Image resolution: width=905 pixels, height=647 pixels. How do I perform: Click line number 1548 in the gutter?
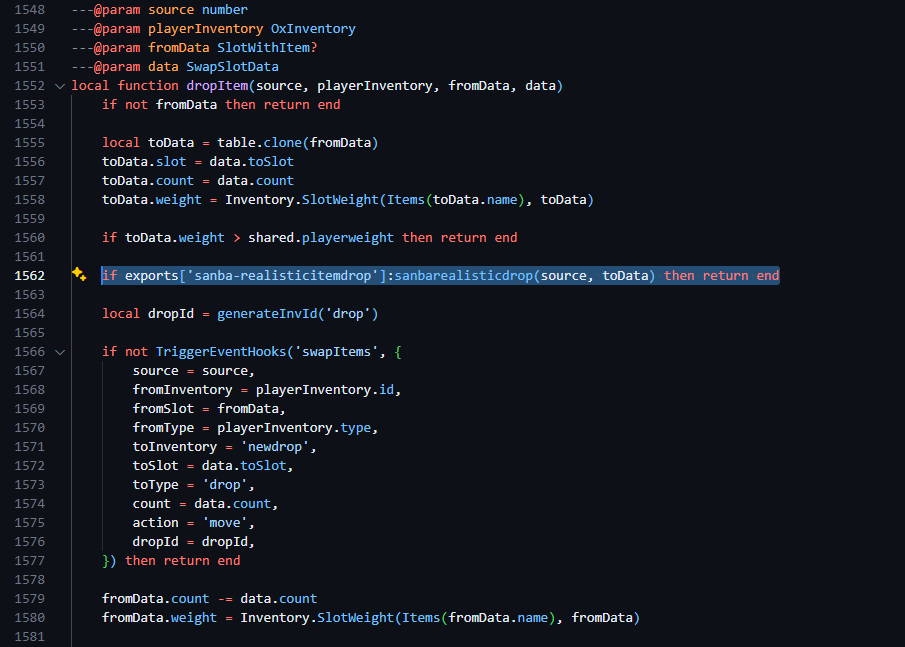pyautogui.click(x=29, y=10)
